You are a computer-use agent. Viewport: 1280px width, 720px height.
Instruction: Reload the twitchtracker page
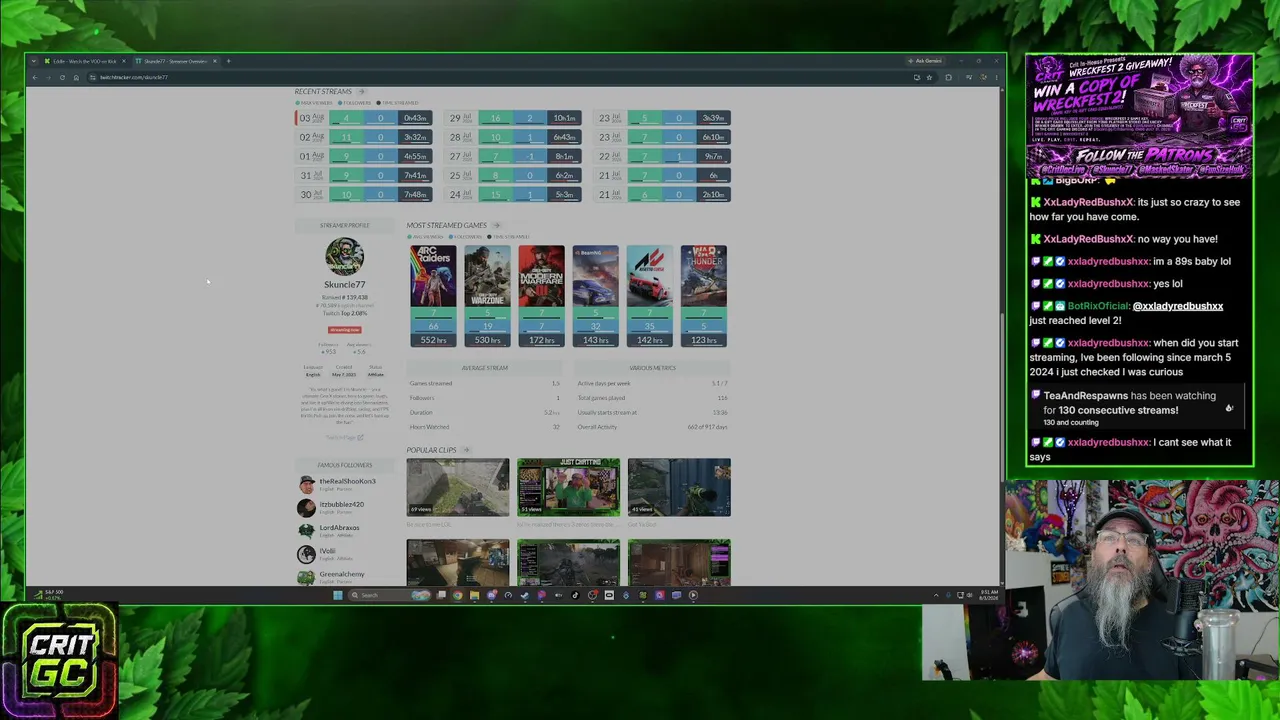coord(62,77)
